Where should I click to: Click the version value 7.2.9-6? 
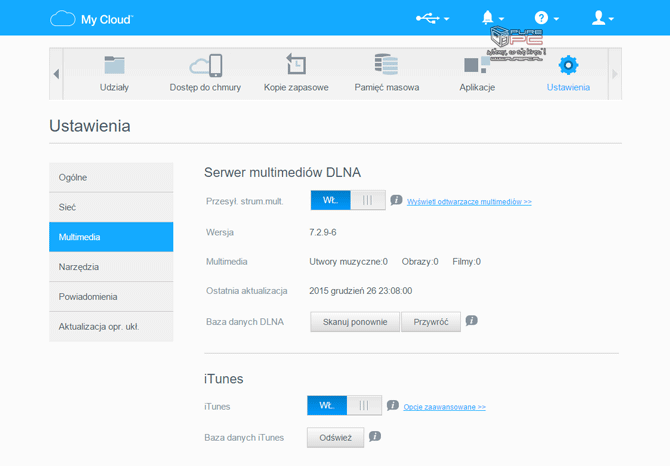[323, 232]
